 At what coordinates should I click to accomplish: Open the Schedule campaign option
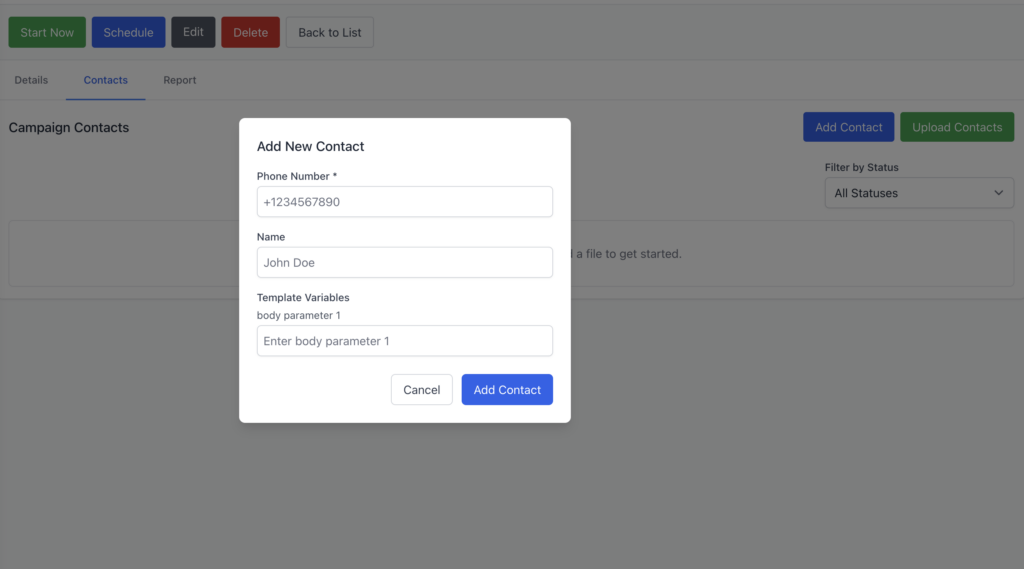click(128, 32)
